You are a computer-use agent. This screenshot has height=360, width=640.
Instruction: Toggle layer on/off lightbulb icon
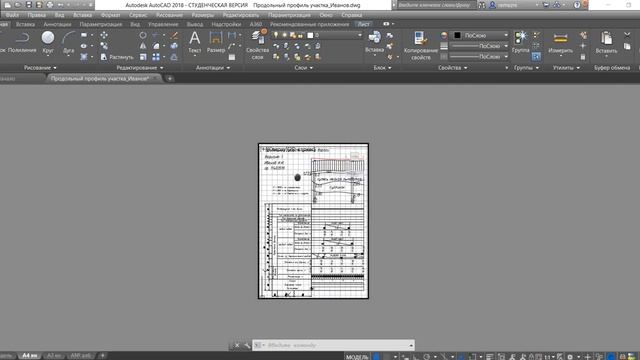(x=276, y=36)
